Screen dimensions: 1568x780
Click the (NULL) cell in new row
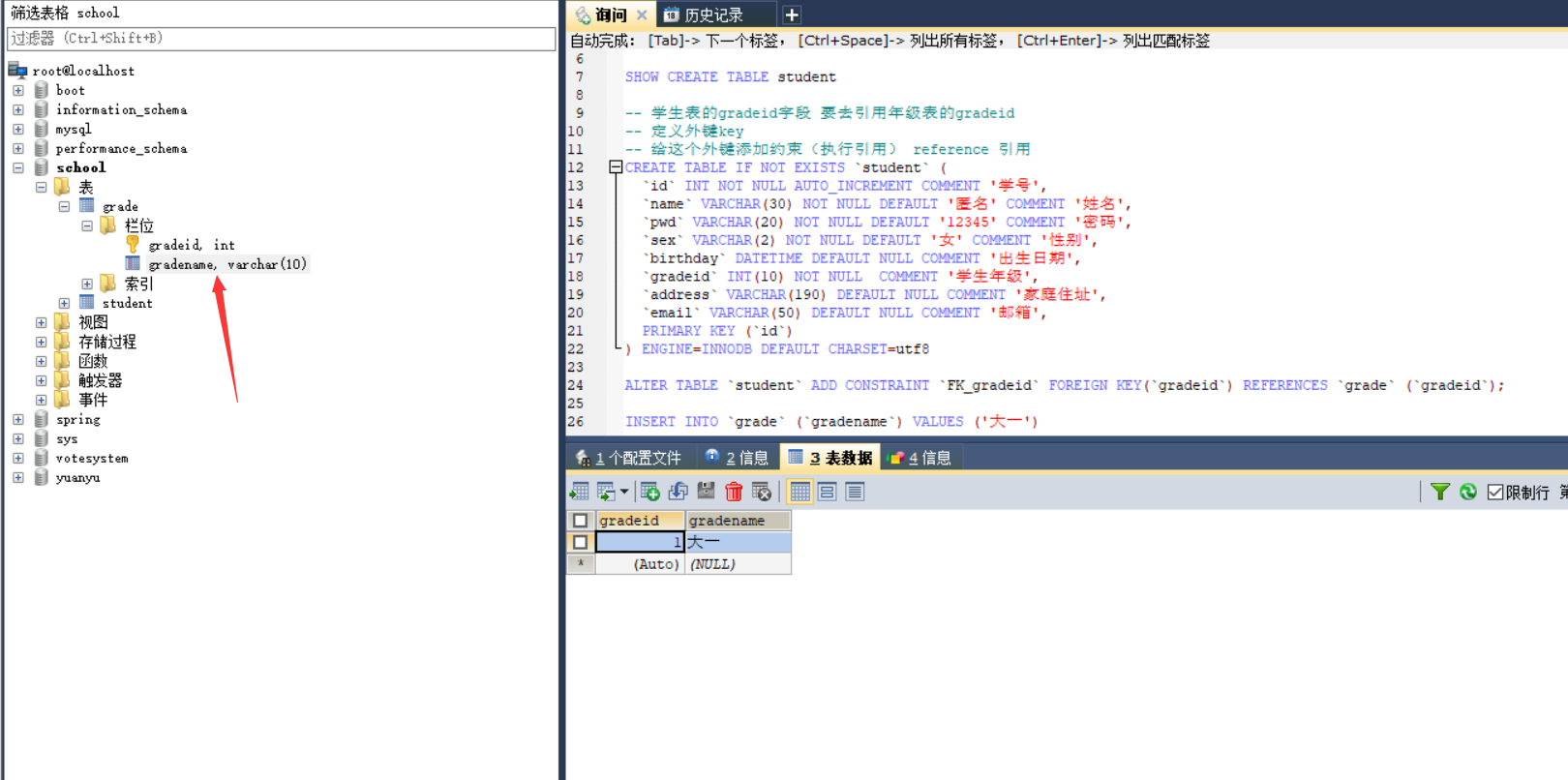click(x=739, y=564)
